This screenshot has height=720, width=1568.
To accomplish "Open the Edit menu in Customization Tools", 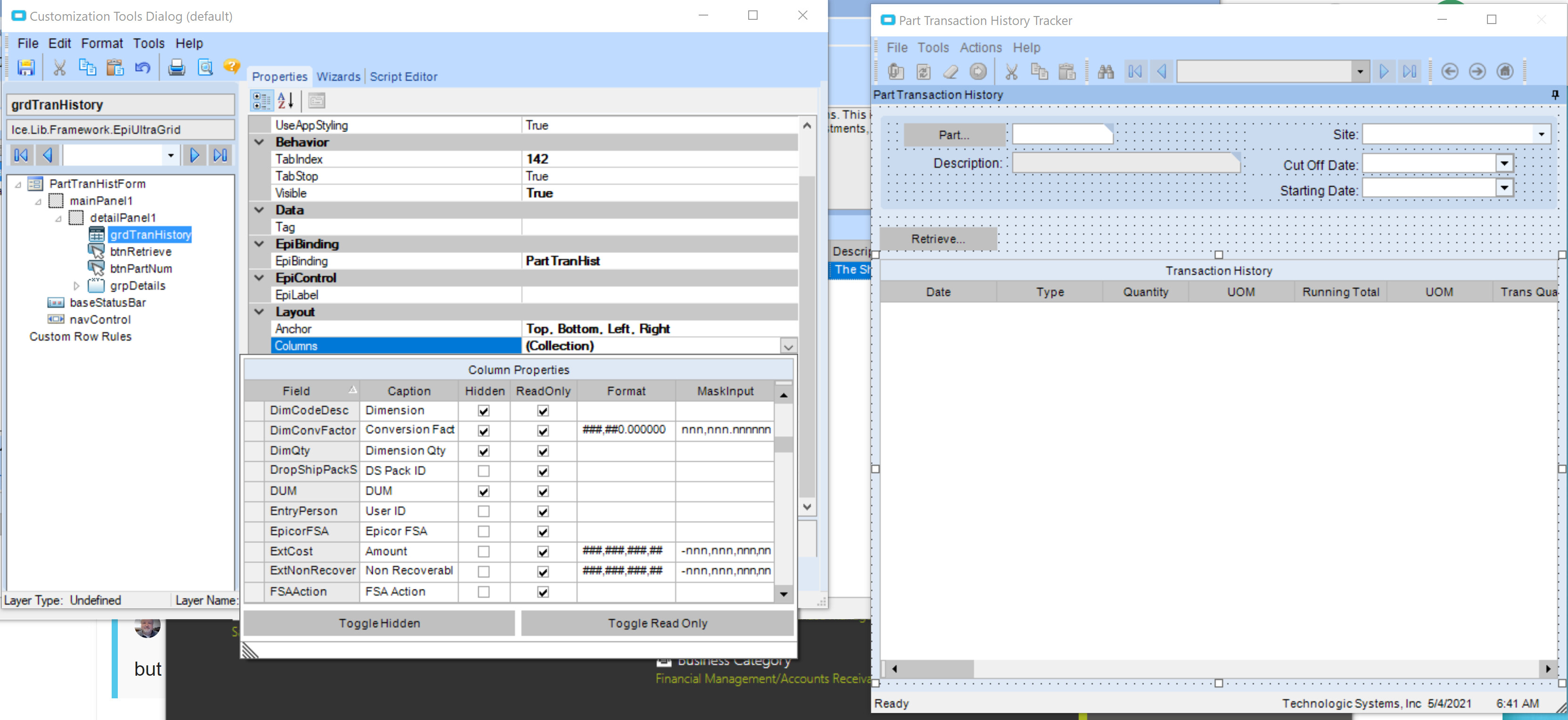I will coord(60,43).
